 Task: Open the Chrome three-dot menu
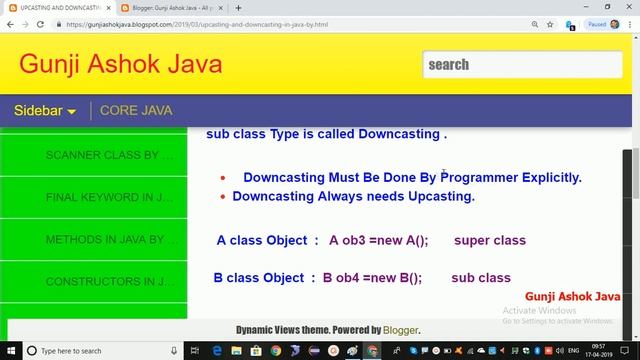(630, 24)
